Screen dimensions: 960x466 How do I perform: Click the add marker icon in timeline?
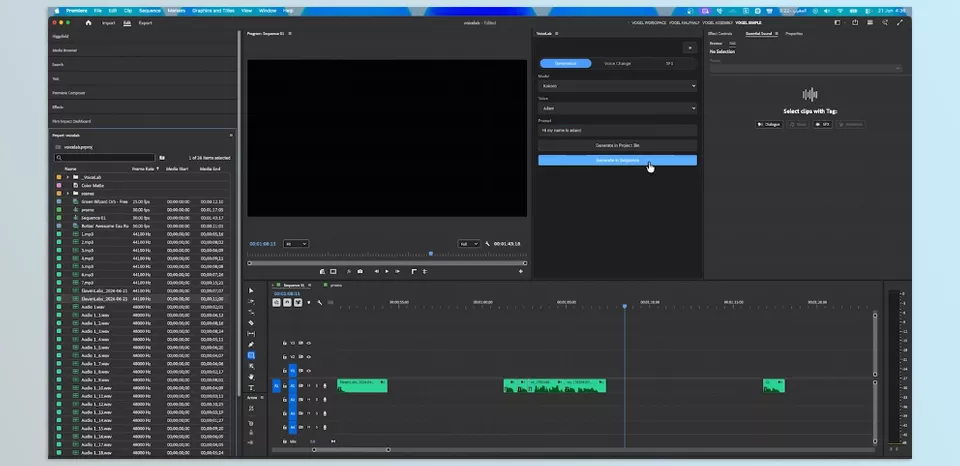pyautogui.click(x=309, y=303)
